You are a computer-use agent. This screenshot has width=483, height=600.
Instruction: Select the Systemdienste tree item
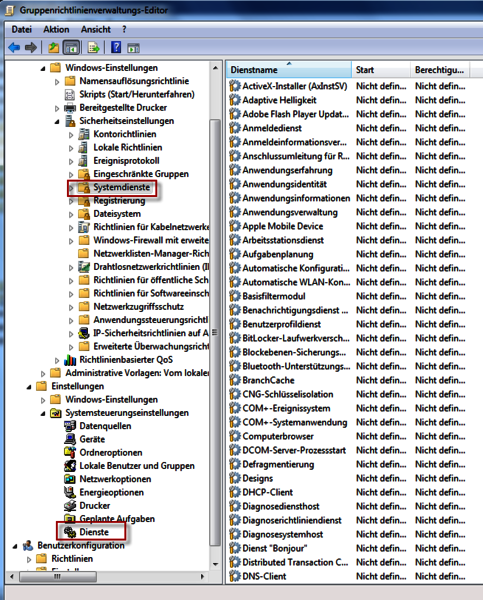[x=122, y=187]
